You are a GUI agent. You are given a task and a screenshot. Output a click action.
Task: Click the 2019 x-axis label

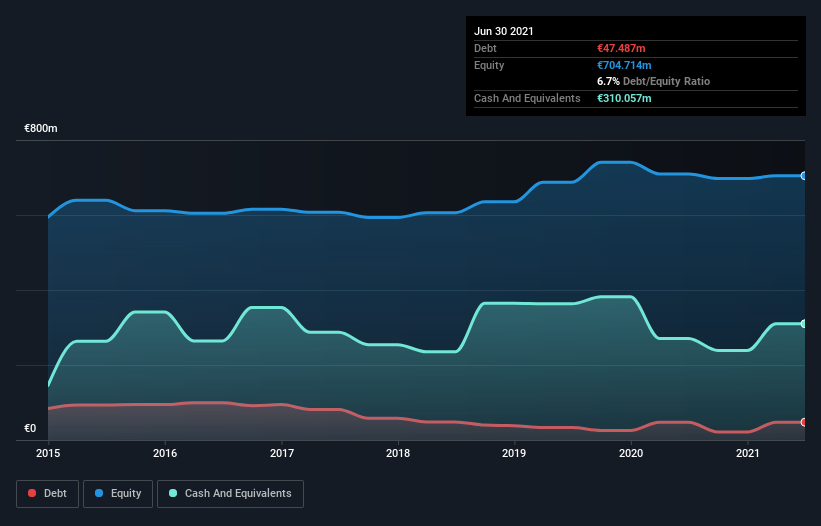click(x=514, y=453)
